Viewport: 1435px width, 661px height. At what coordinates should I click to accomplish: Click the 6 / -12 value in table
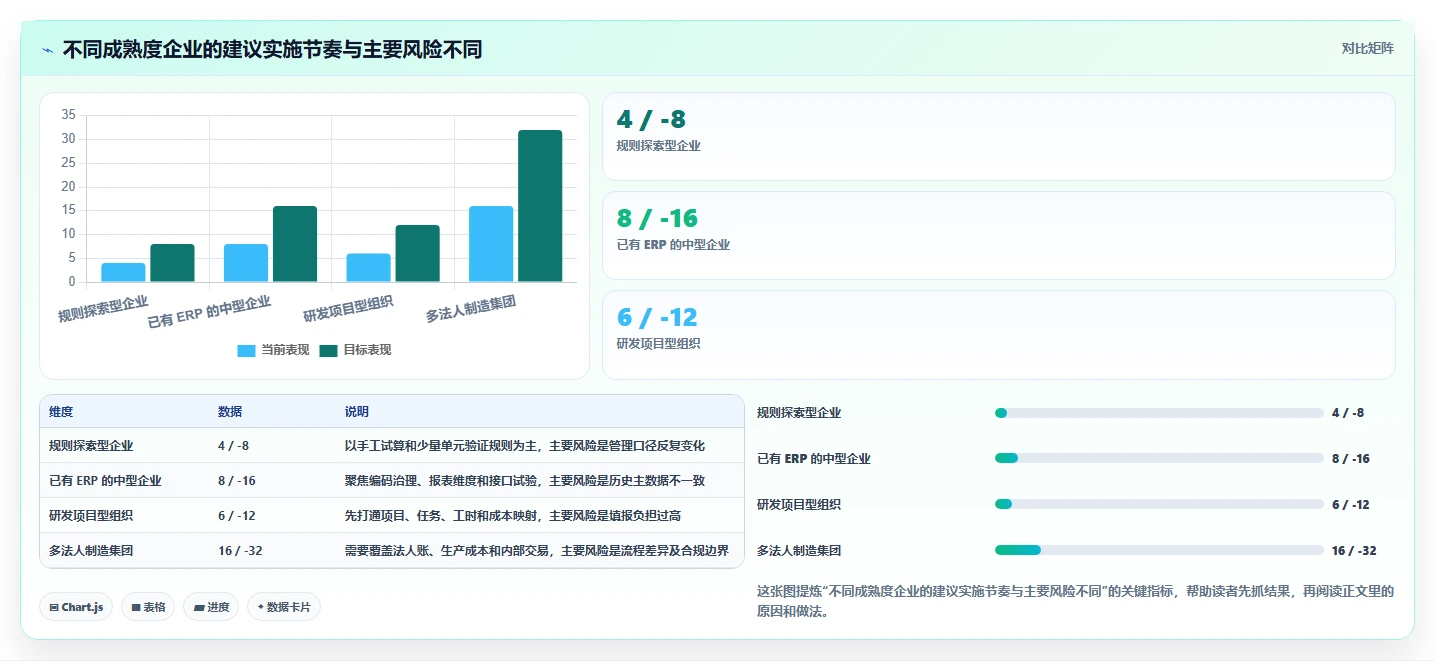(237, 516)
